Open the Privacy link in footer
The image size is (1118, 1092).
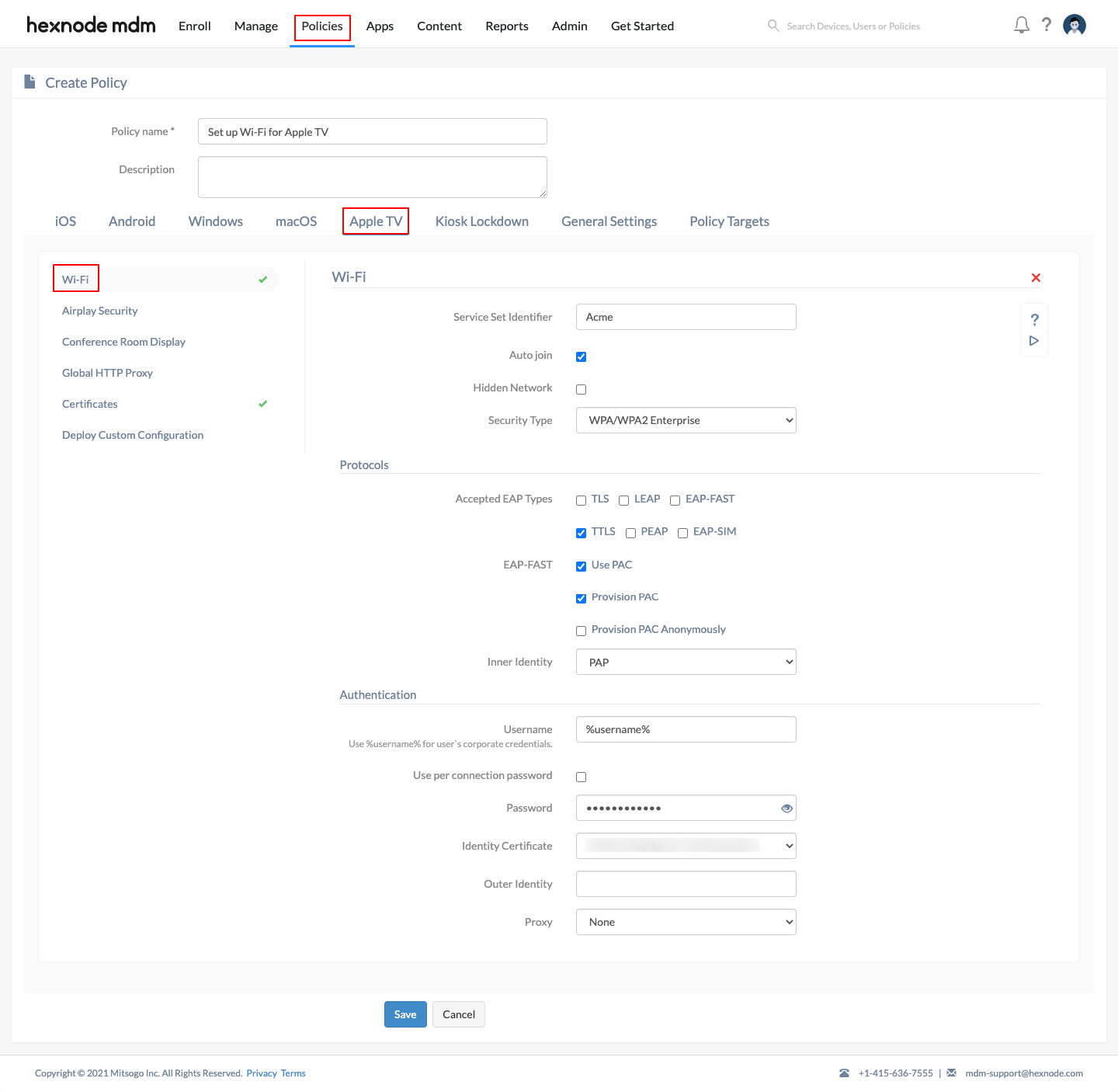(262, 1073)
